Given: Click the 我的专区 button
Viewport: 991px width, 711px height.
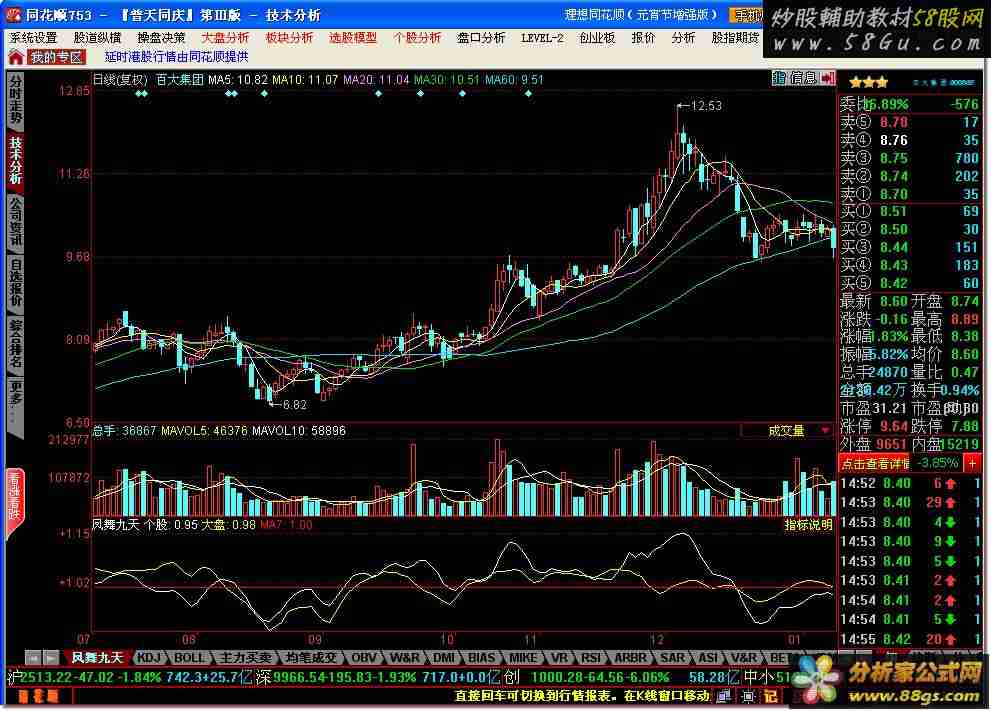Looking at the screenshot, I should coord(56,58).
